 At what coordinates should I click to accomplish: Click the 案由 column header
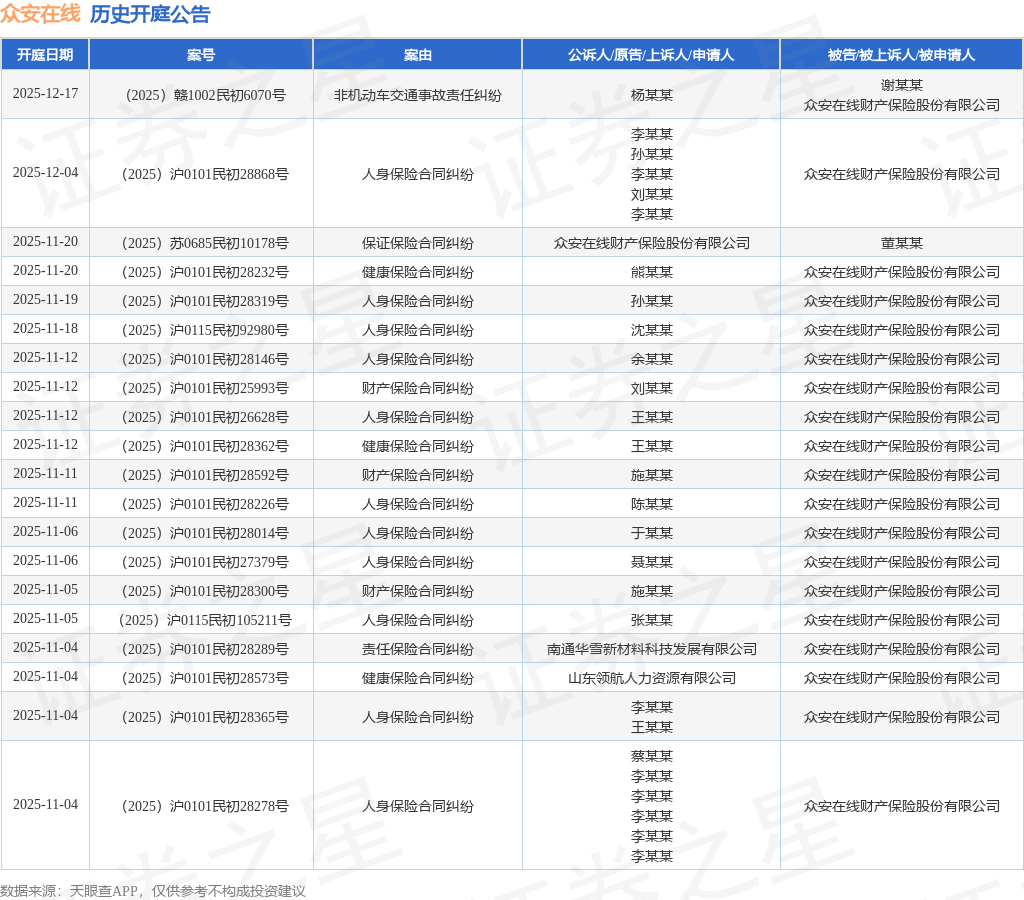pos(417,55)
